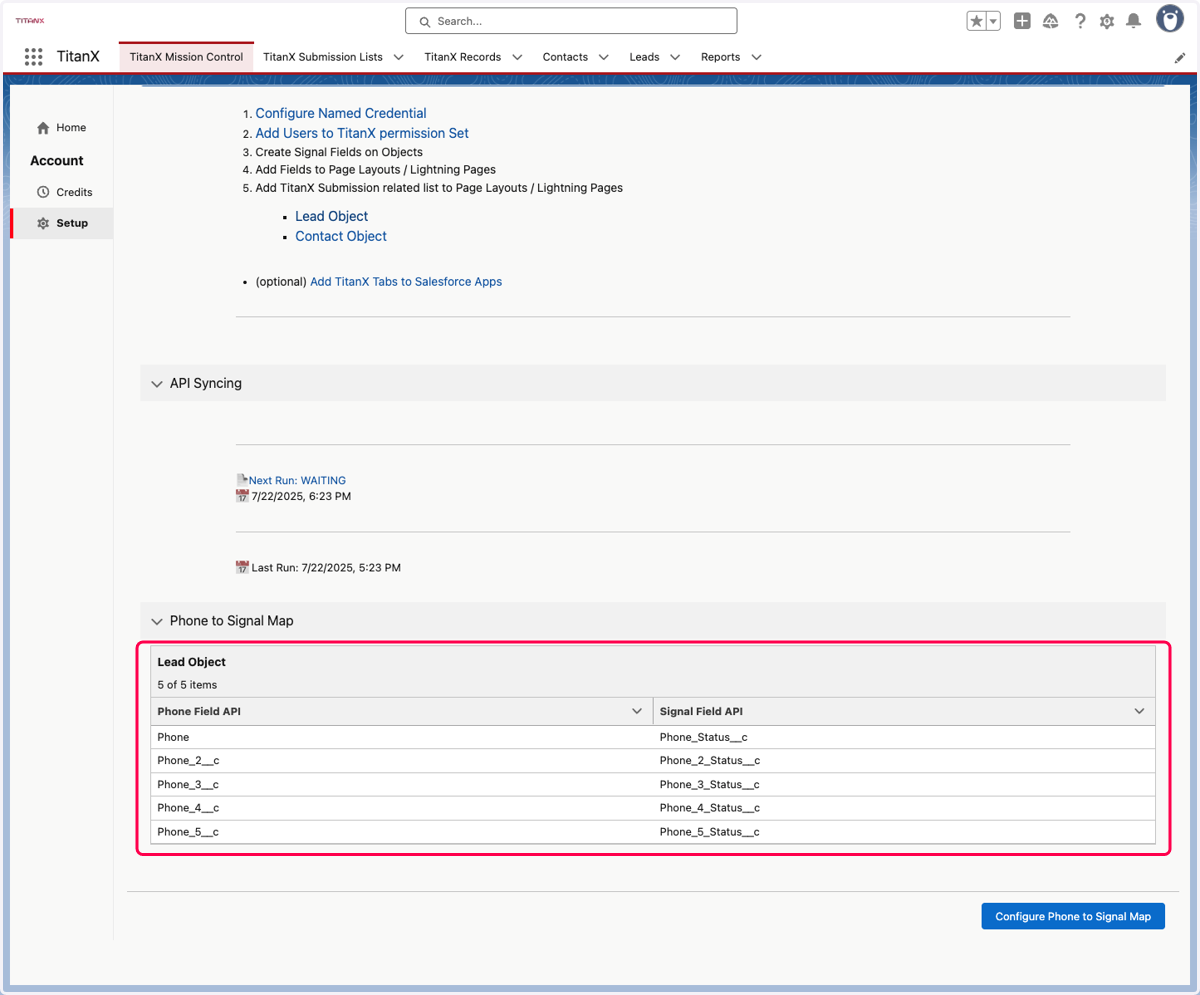Select the Phone_5__c cell
The image size is (1200, 995).
tap(402, 832)
